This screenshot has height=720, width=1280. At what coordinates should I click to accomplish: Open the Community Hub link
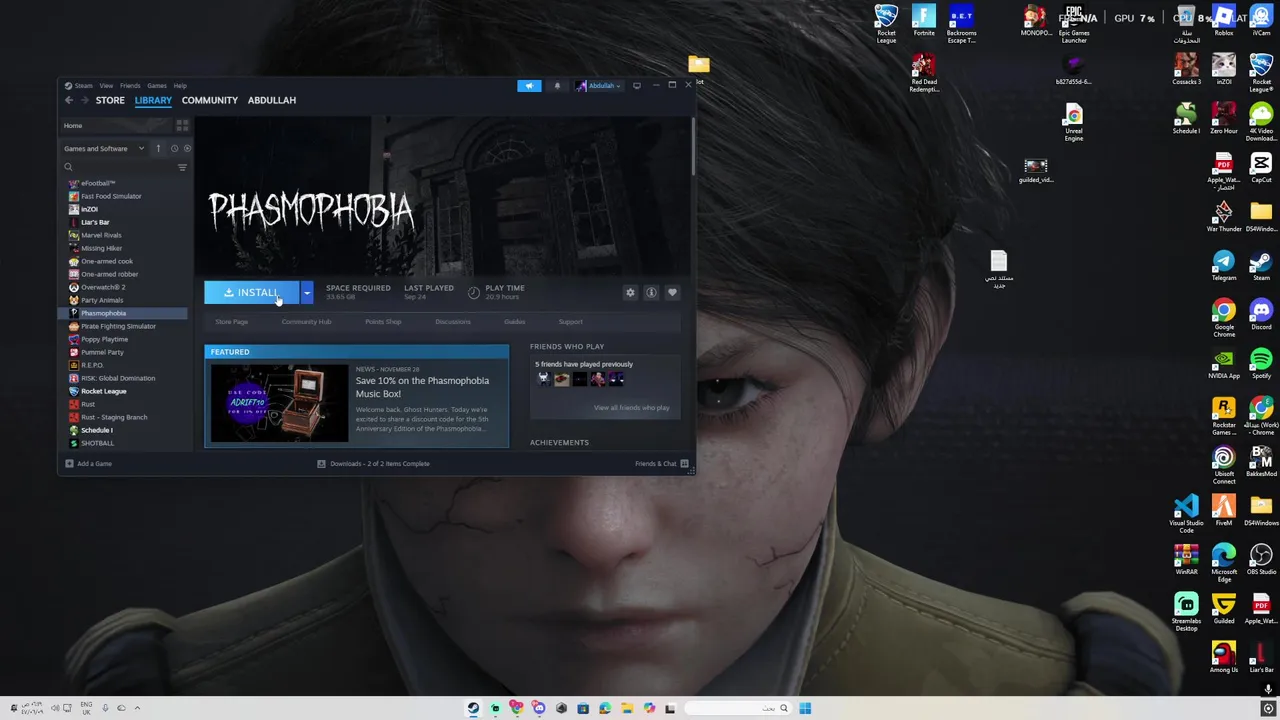[306, 322]
